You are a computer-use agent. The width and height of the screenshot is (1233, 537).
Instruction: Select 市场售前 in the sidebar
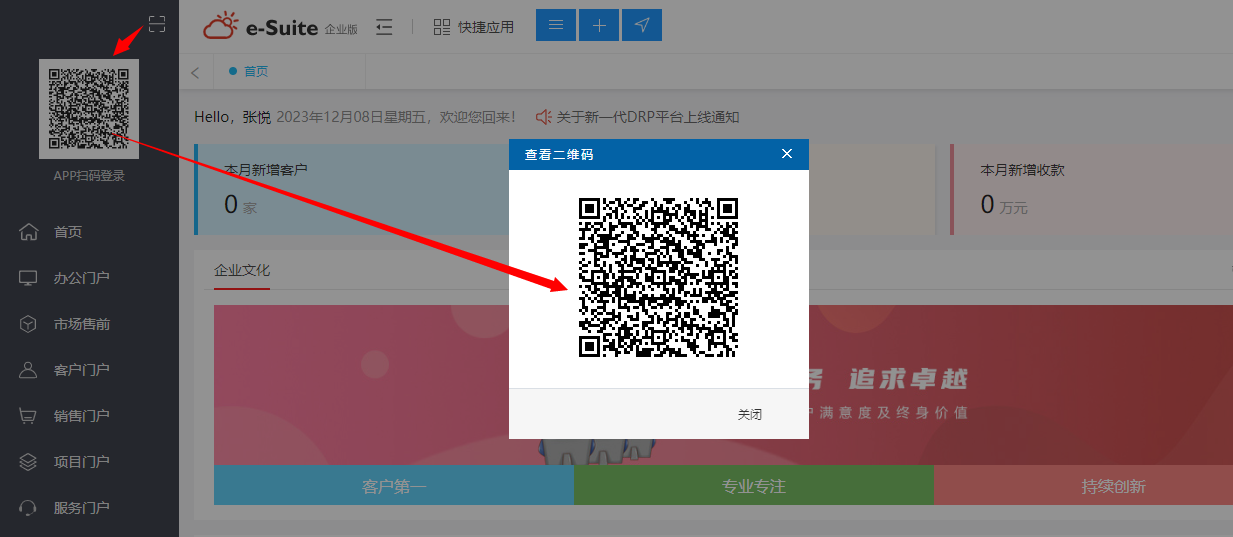click(x=81, y=324)
